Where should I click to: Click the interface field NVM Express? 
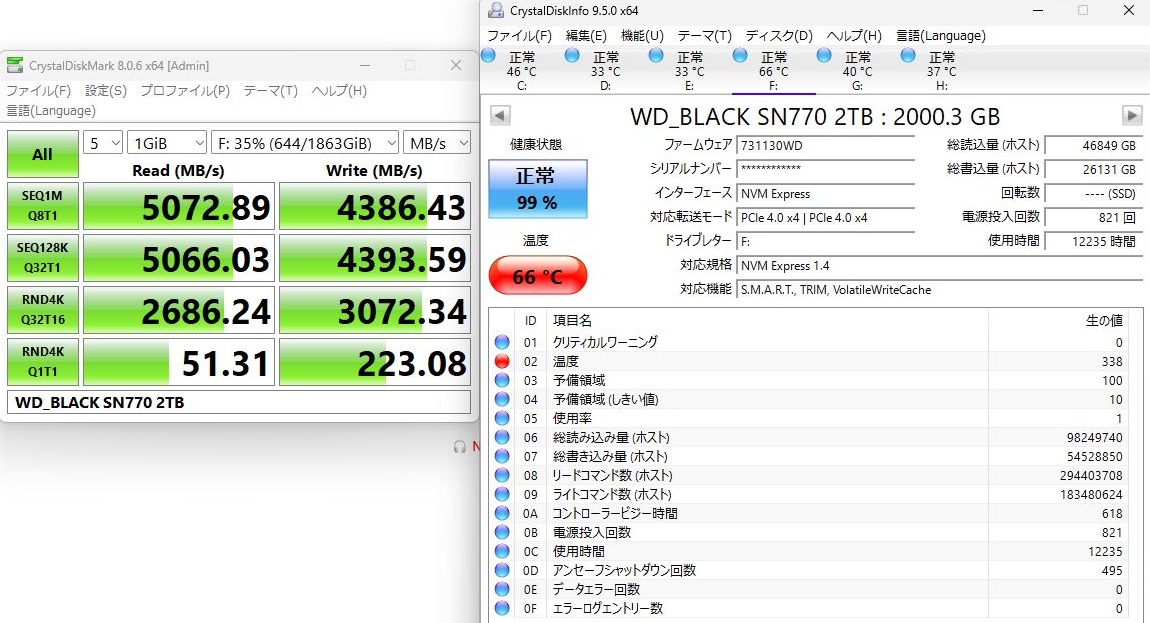(x=826, y=194)
